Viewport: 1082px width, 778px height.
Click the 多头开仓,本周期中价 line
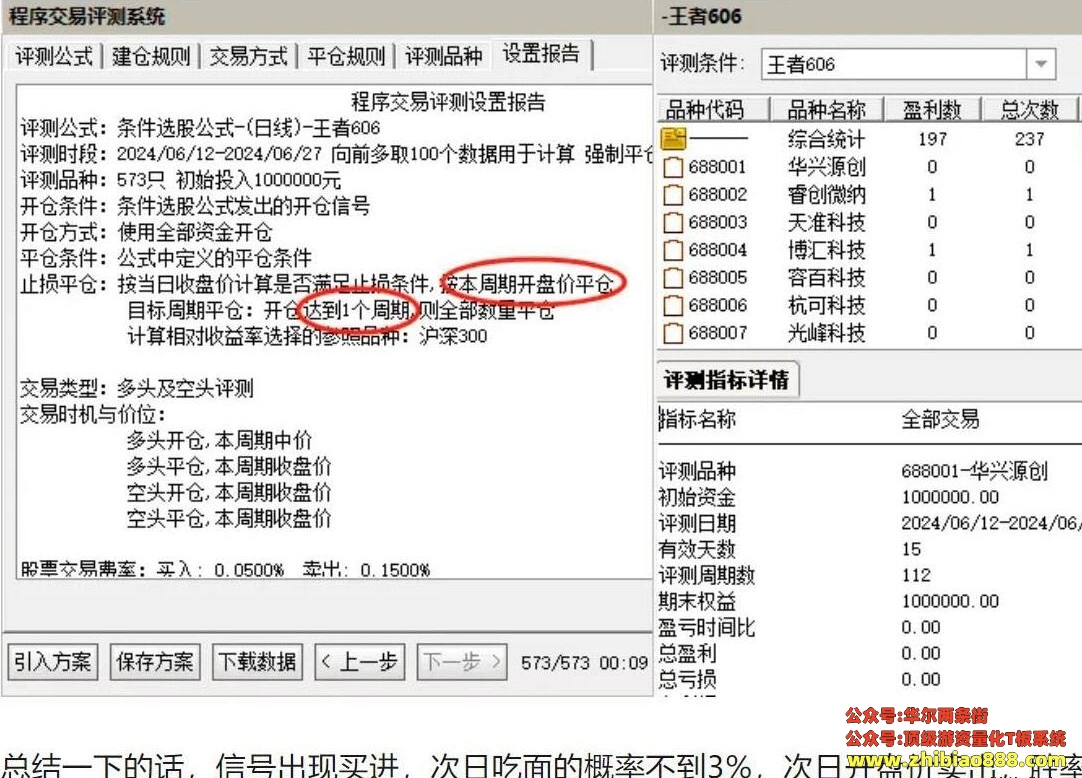coord(219,440)
